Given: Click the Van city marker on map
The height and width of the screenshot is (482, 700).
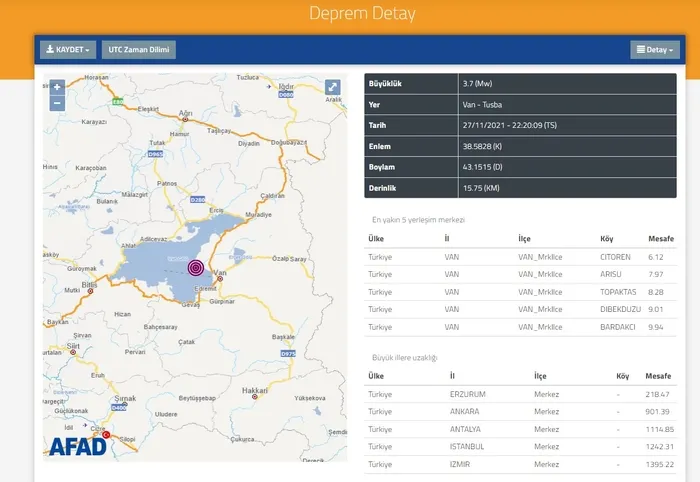Looking at the screenshot, I should 220,278.
